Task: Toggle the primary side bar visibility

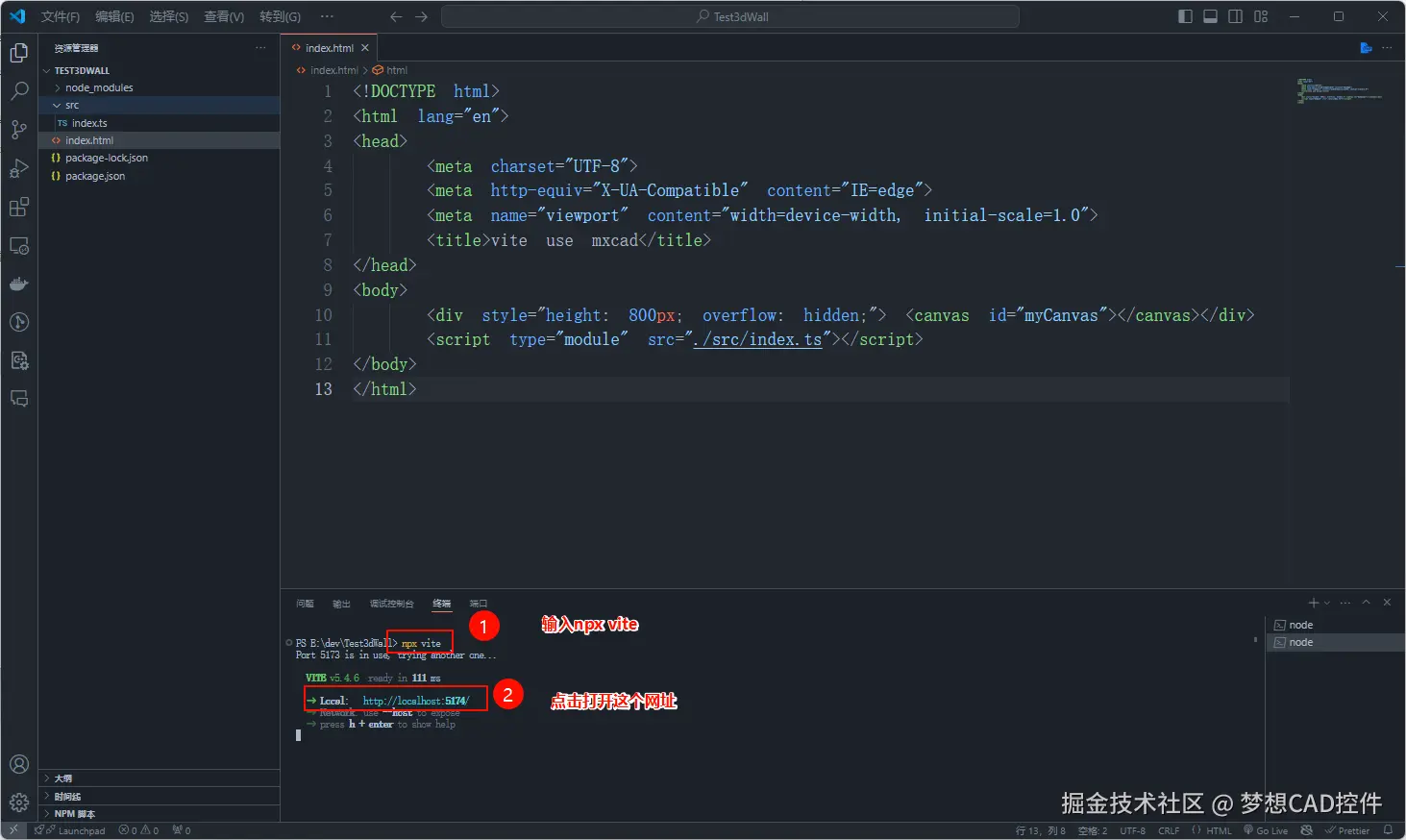Action: tap(1185, 16)
